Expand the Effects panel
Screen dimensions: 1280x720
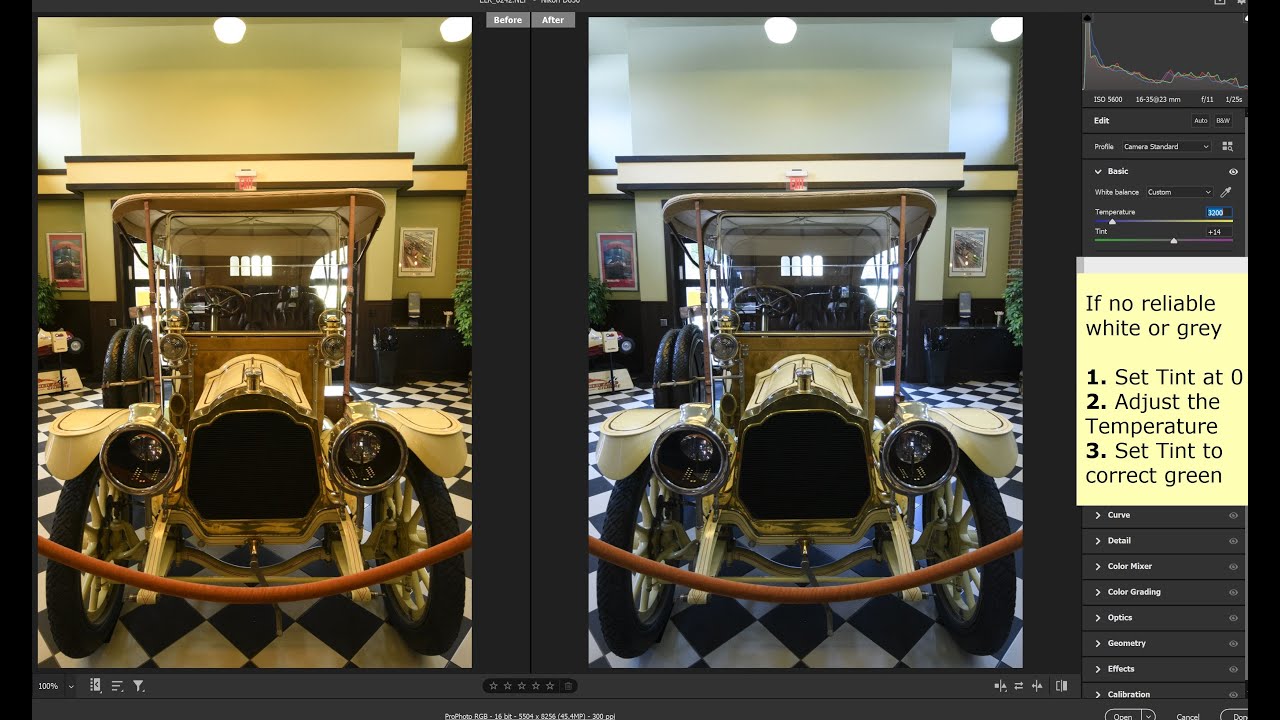click(1098, 669)
